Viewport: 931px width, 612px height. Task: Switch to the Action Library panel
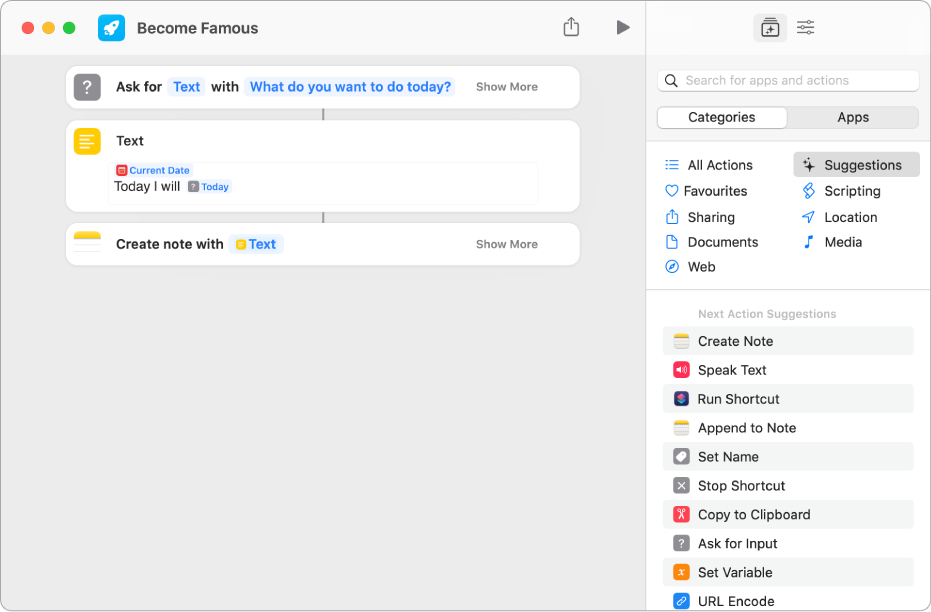pos(770,27)
